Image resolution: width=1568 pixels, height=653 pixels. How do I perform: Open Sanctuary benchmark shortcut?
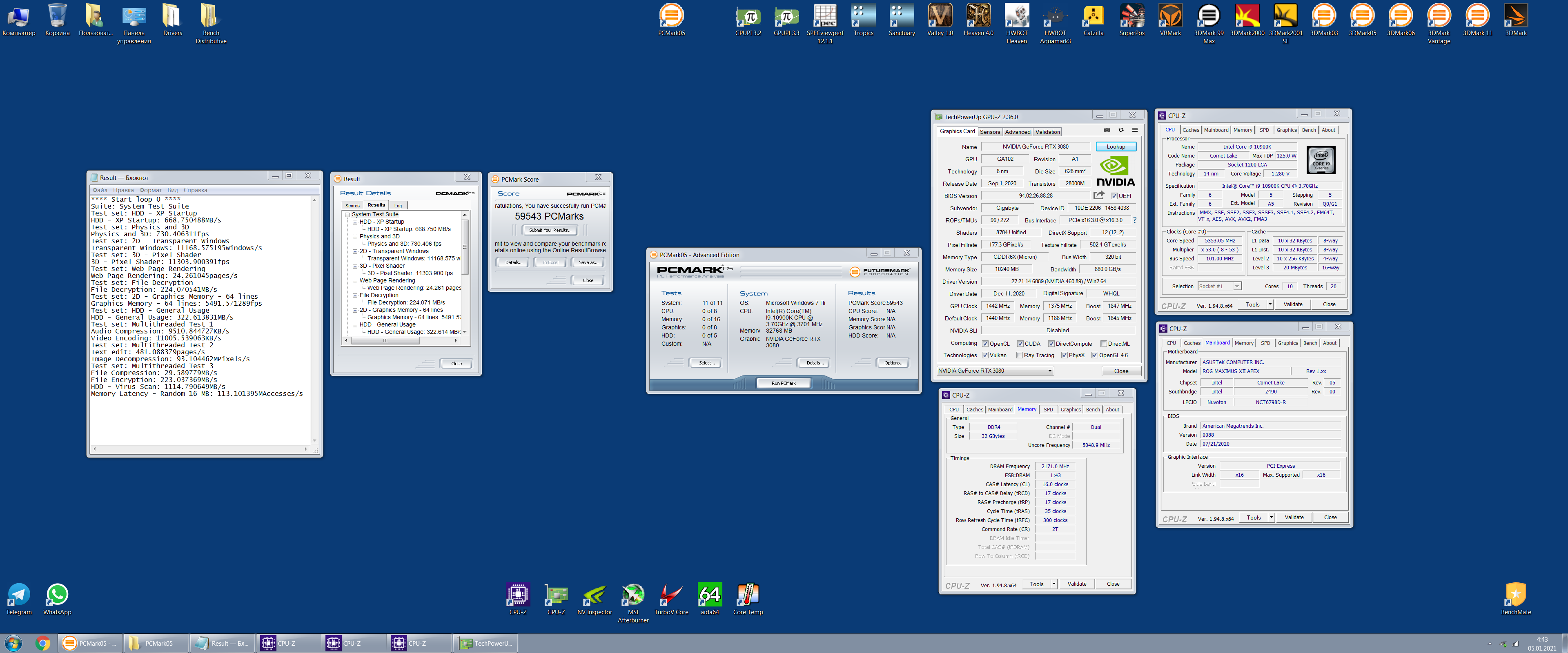902,20
